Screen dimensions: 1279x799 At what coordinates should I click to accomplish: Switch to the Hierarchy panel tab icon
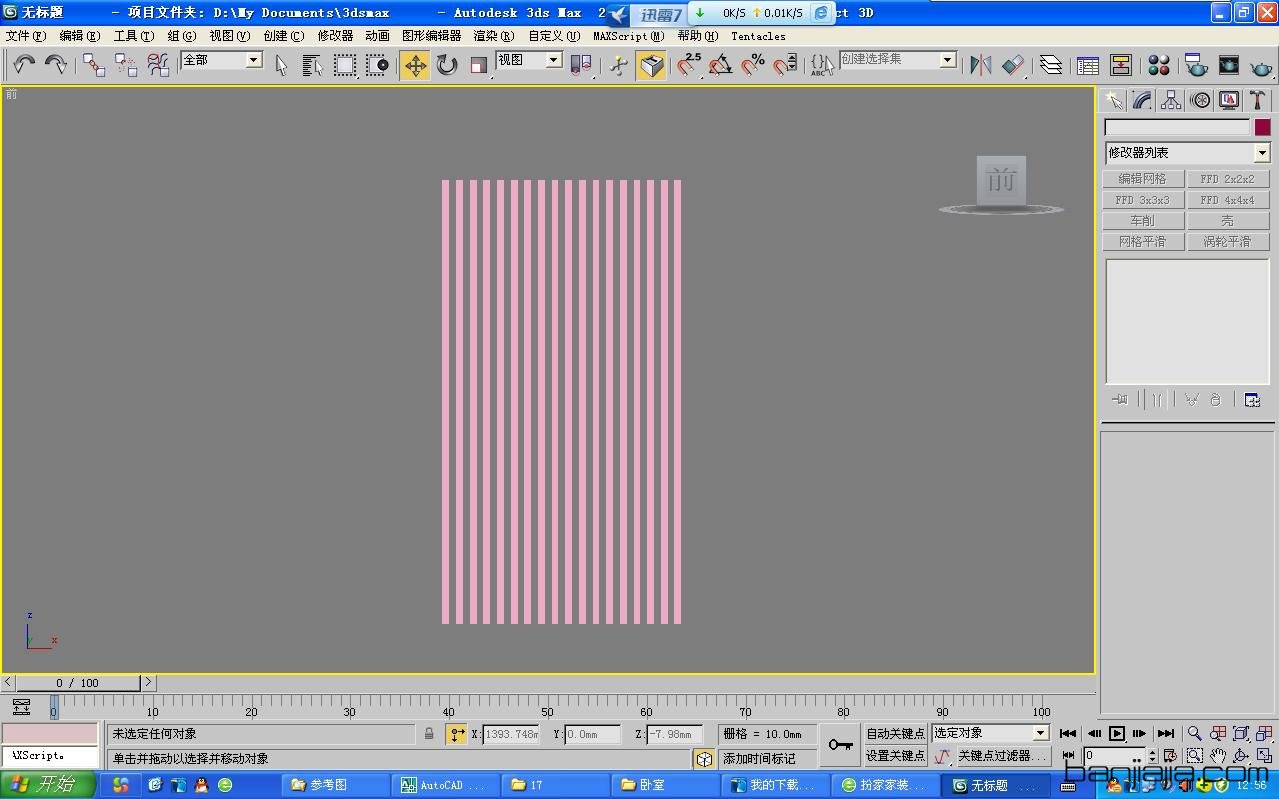(1171, 100)
